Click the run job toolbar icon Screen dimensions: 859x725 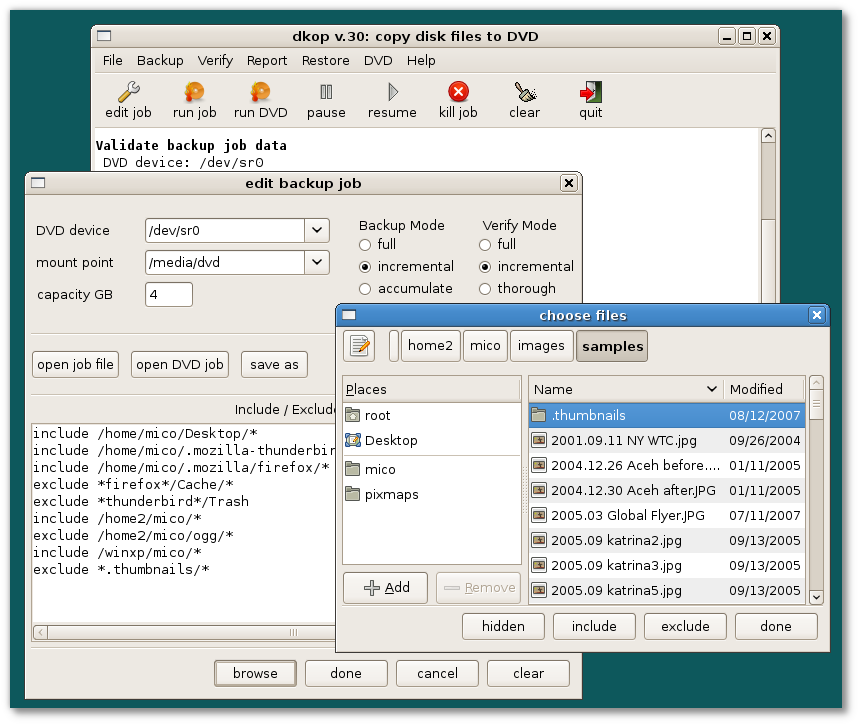point(194,92)
